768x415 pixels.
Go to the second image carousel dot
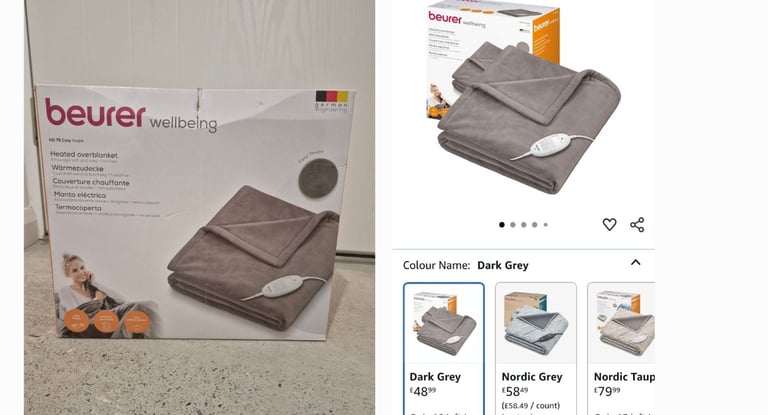pos(513,225)
